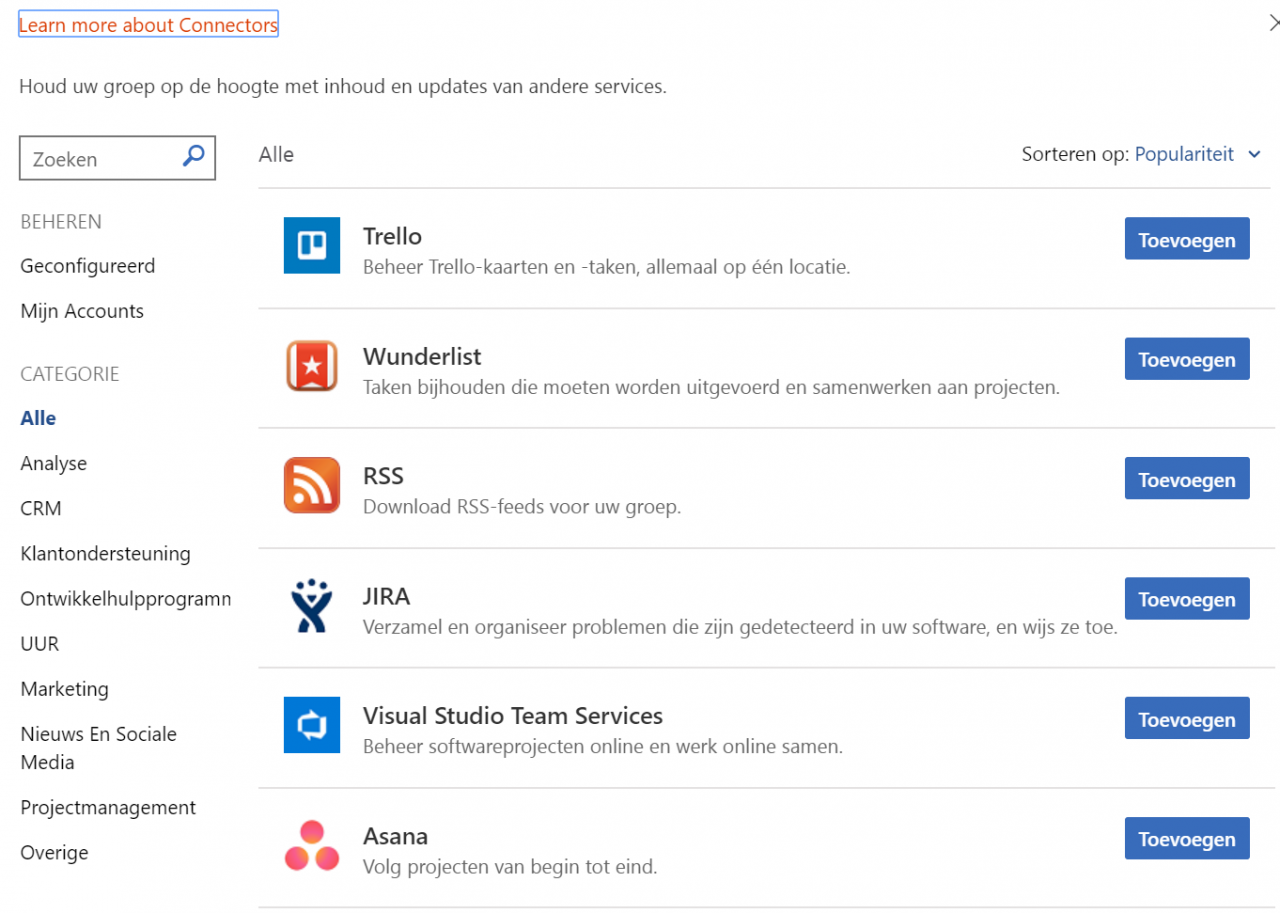
Task: Select the Overige category
Action: click(54, 852)
